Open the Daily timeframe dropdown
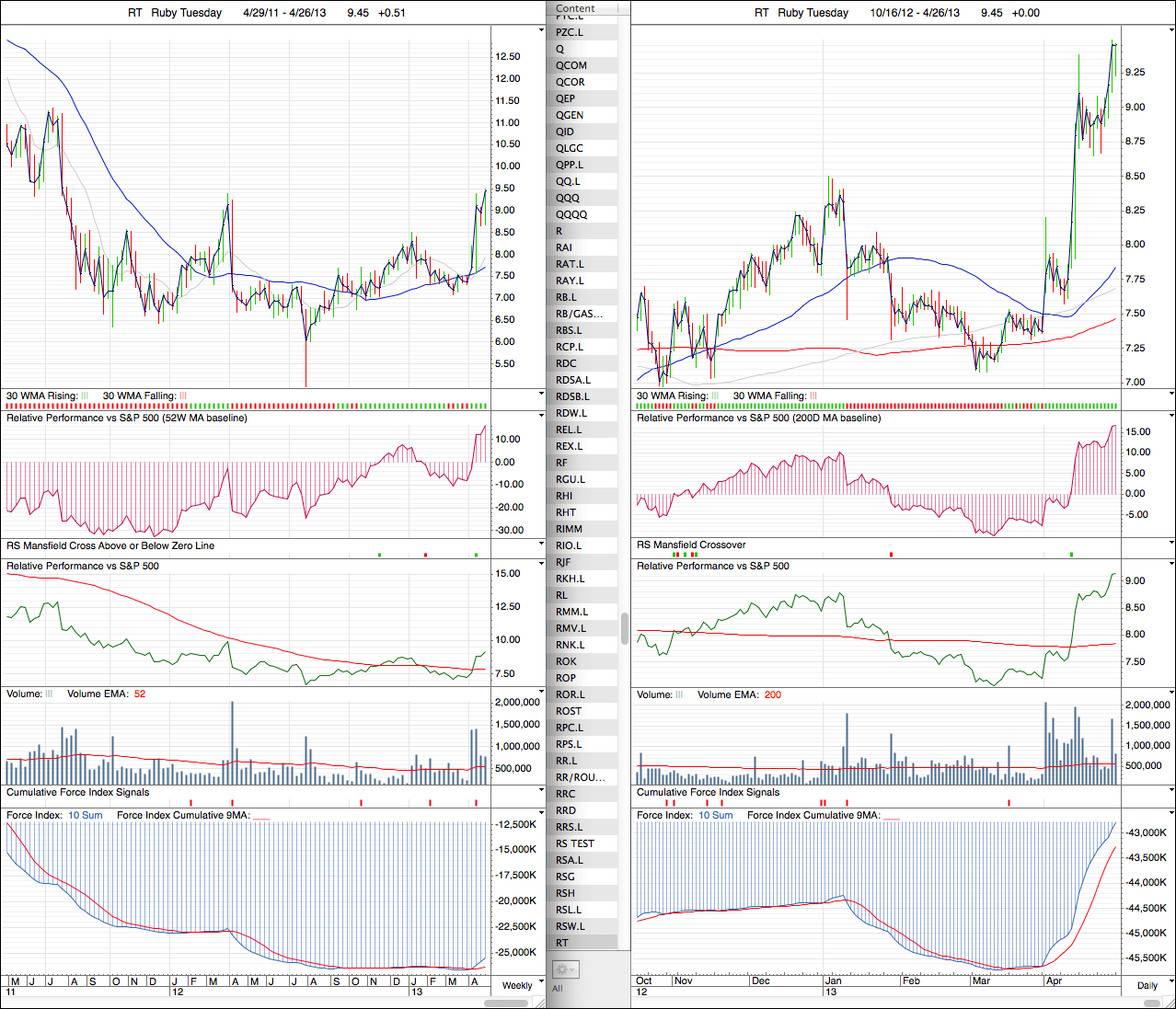Viewport: 1176px width, 1009px height. [x=1147, y=985]
